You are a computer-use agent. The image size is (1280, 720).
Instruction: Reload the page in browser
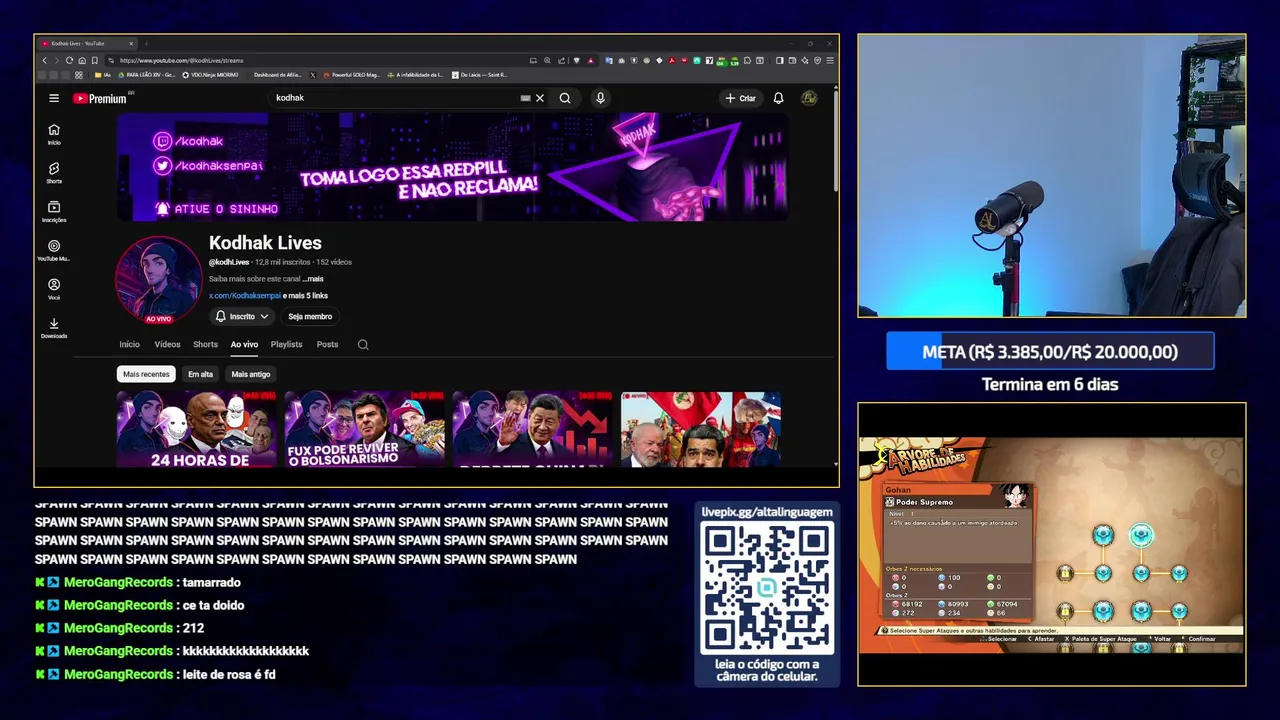(x=69, y=60)
